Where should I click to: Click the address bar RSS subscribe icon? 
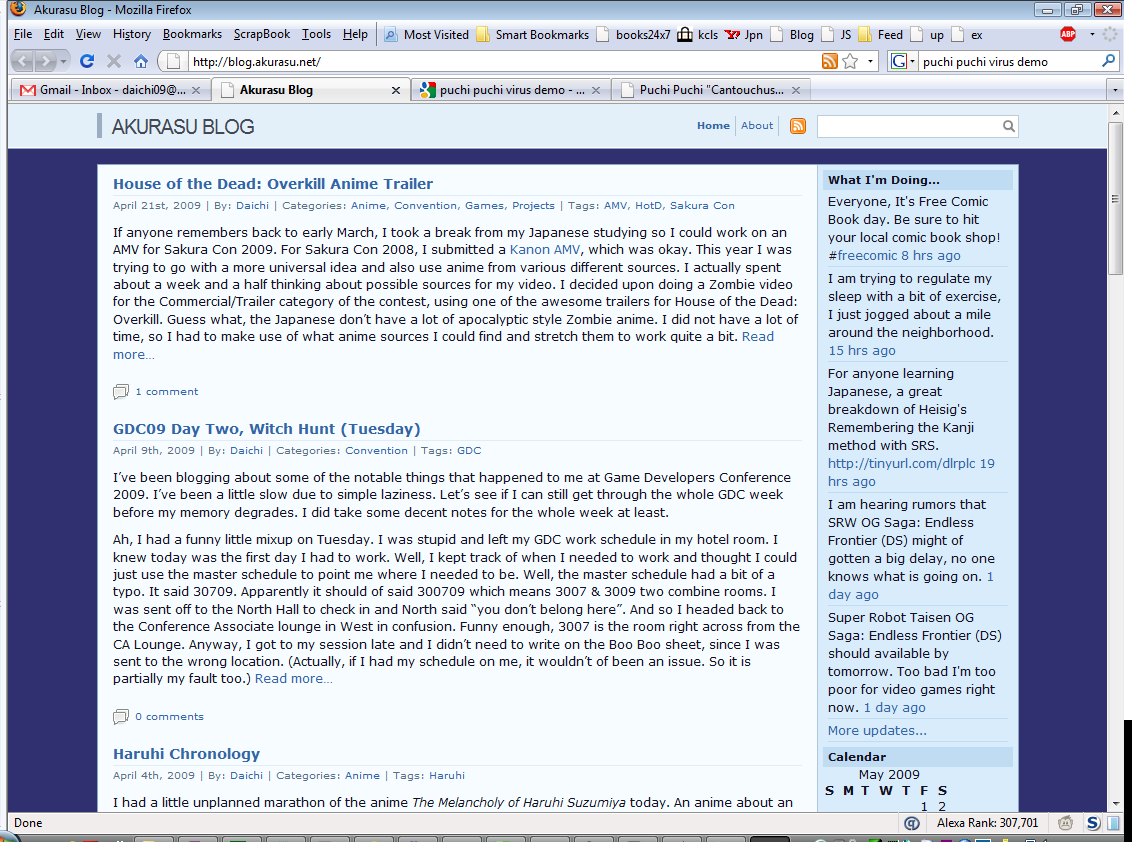[829, 61]
